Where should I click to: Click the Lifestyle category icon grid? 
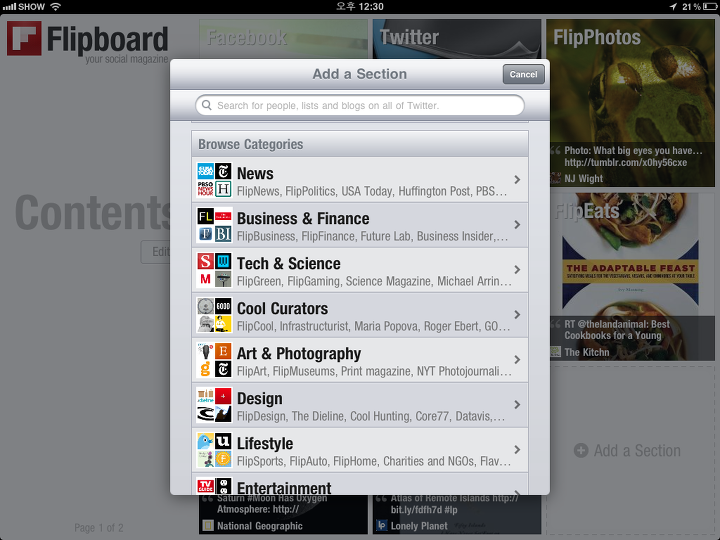pyautogui.click(x=214, y=450)
